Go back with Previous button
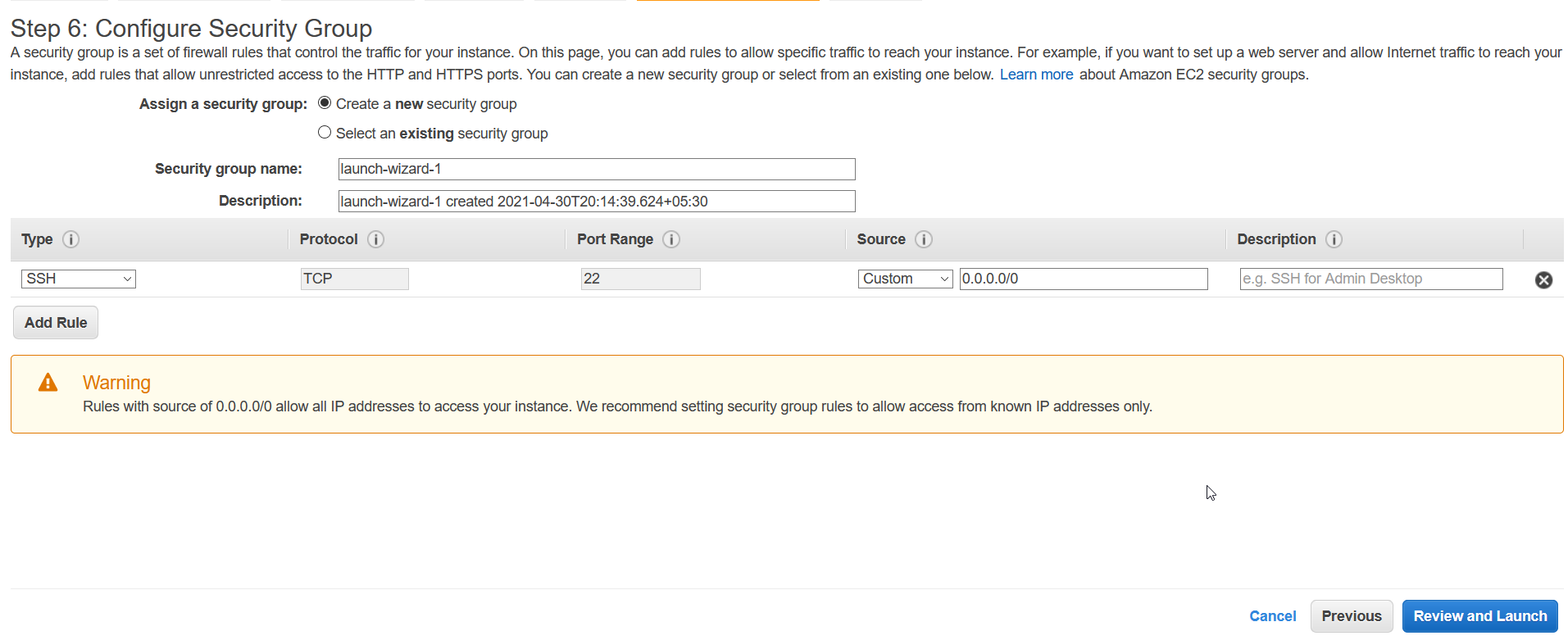Viewport: 1568px width, 640px height. 1352,616
